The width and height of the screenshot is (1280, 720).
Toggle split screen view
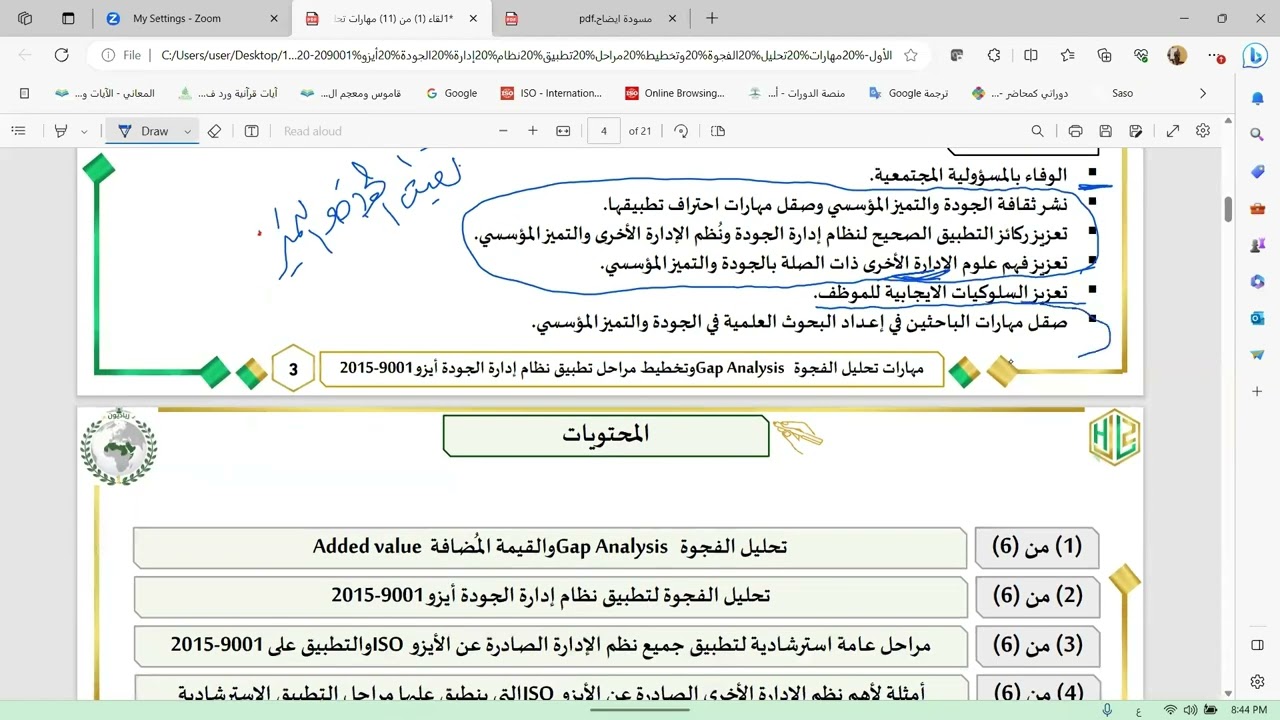[x=1030, y=56]
